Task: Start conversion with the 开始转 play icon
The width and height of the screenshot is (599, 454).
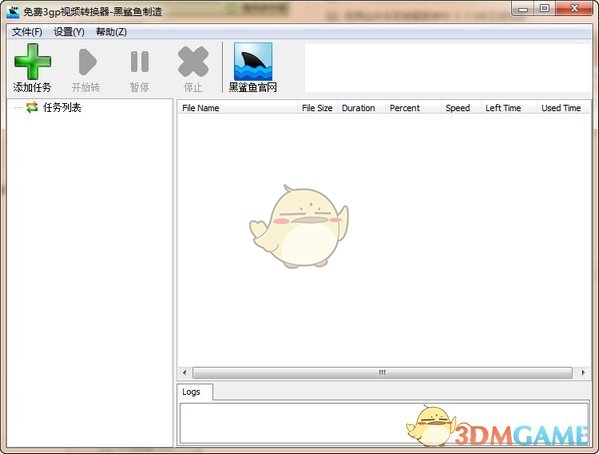Action: coord(87,62)
